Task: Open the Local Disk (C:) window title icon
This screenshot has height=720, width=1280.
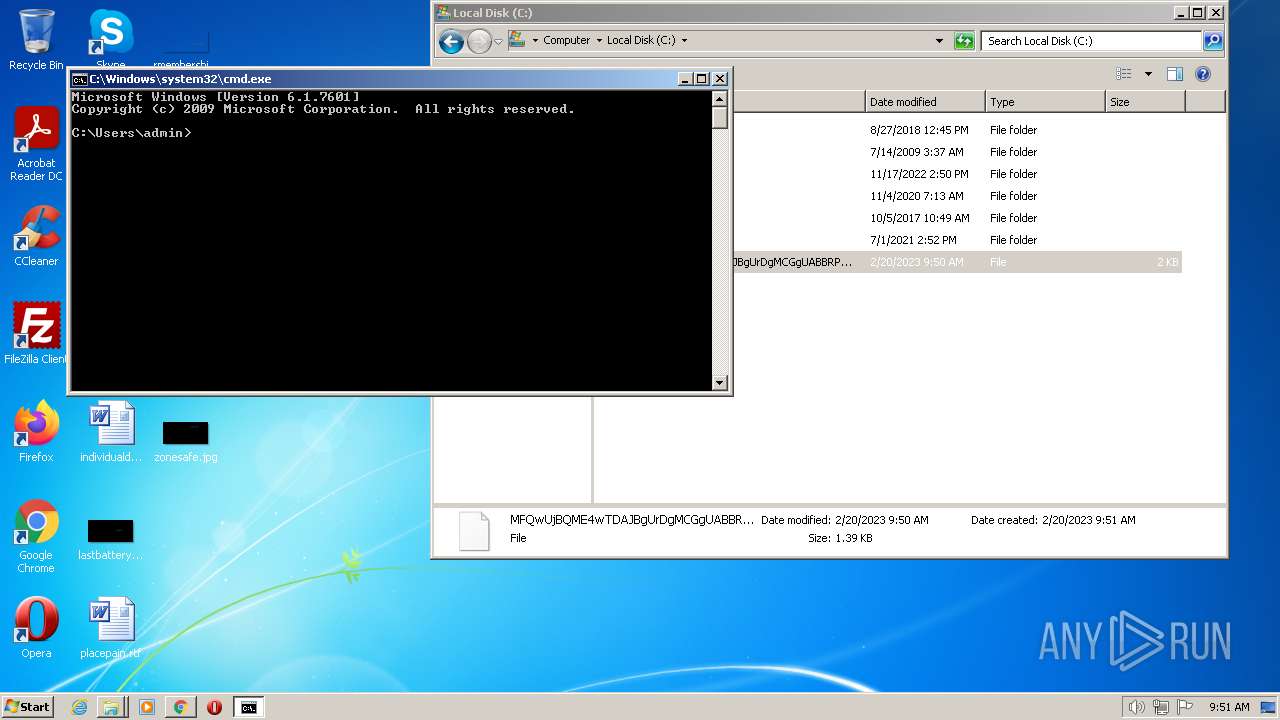Action: (443, 13)
